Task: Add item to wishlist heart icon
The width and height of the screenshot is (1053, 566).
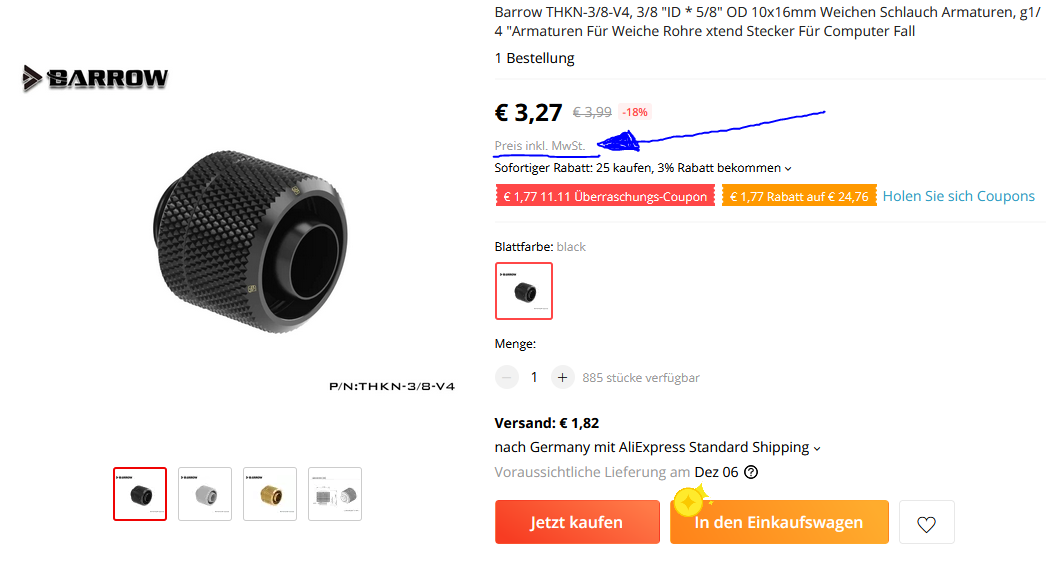Action: point(926,522)
